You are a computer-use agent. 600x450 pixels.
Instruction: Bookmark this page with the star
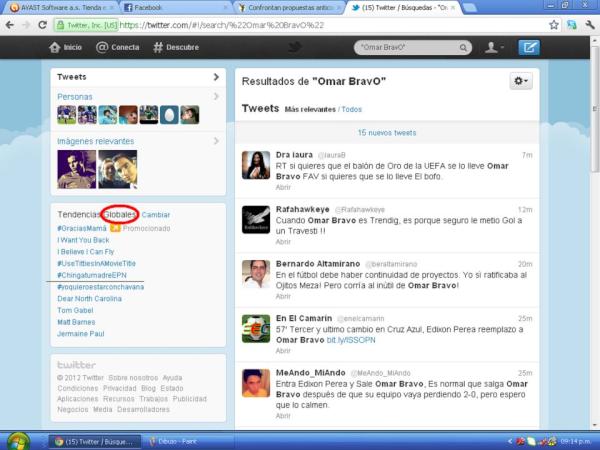coord(554,25)
